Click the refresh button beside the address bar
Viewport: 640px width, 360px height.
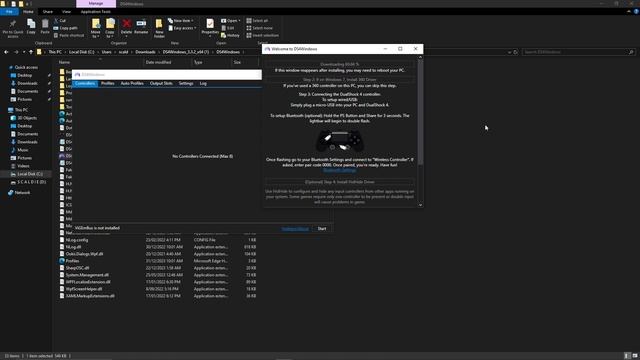[x=516, y=52]
